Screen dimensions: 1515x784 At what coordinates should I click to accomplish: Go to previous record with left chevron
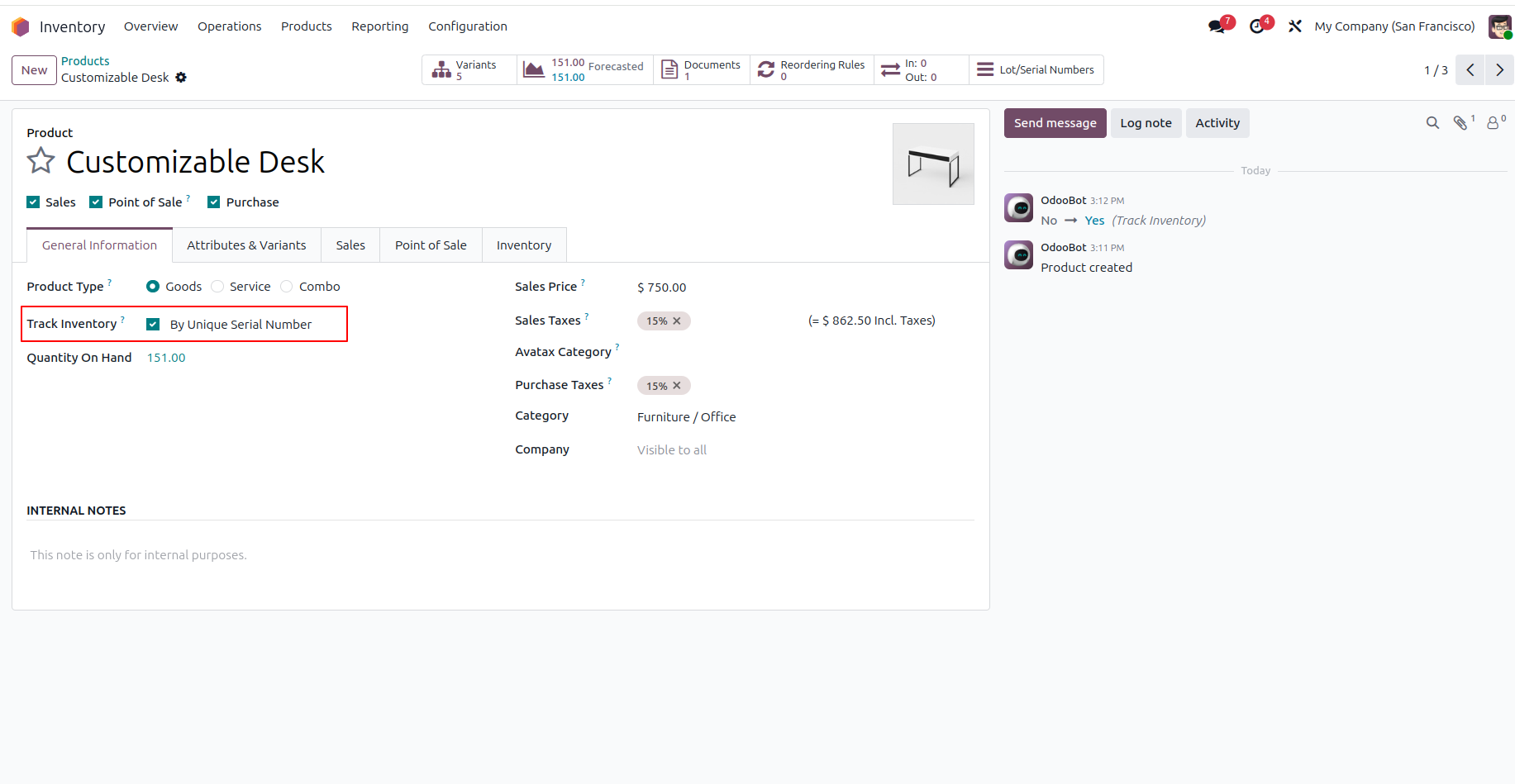pyautogui.click(x=1470, y=70)
